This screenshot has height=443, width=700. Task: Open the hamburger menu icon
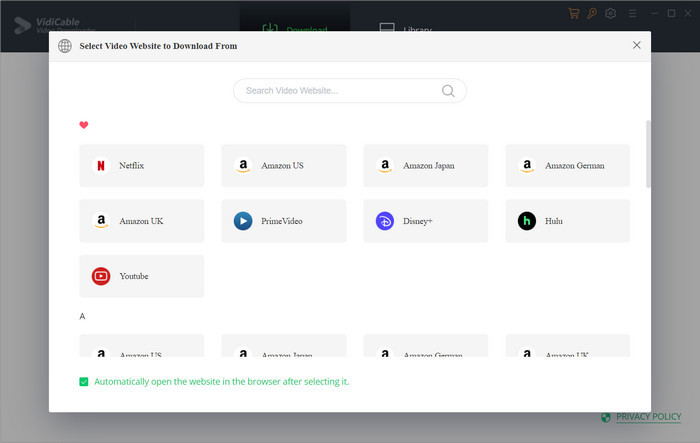click(633, 14)
